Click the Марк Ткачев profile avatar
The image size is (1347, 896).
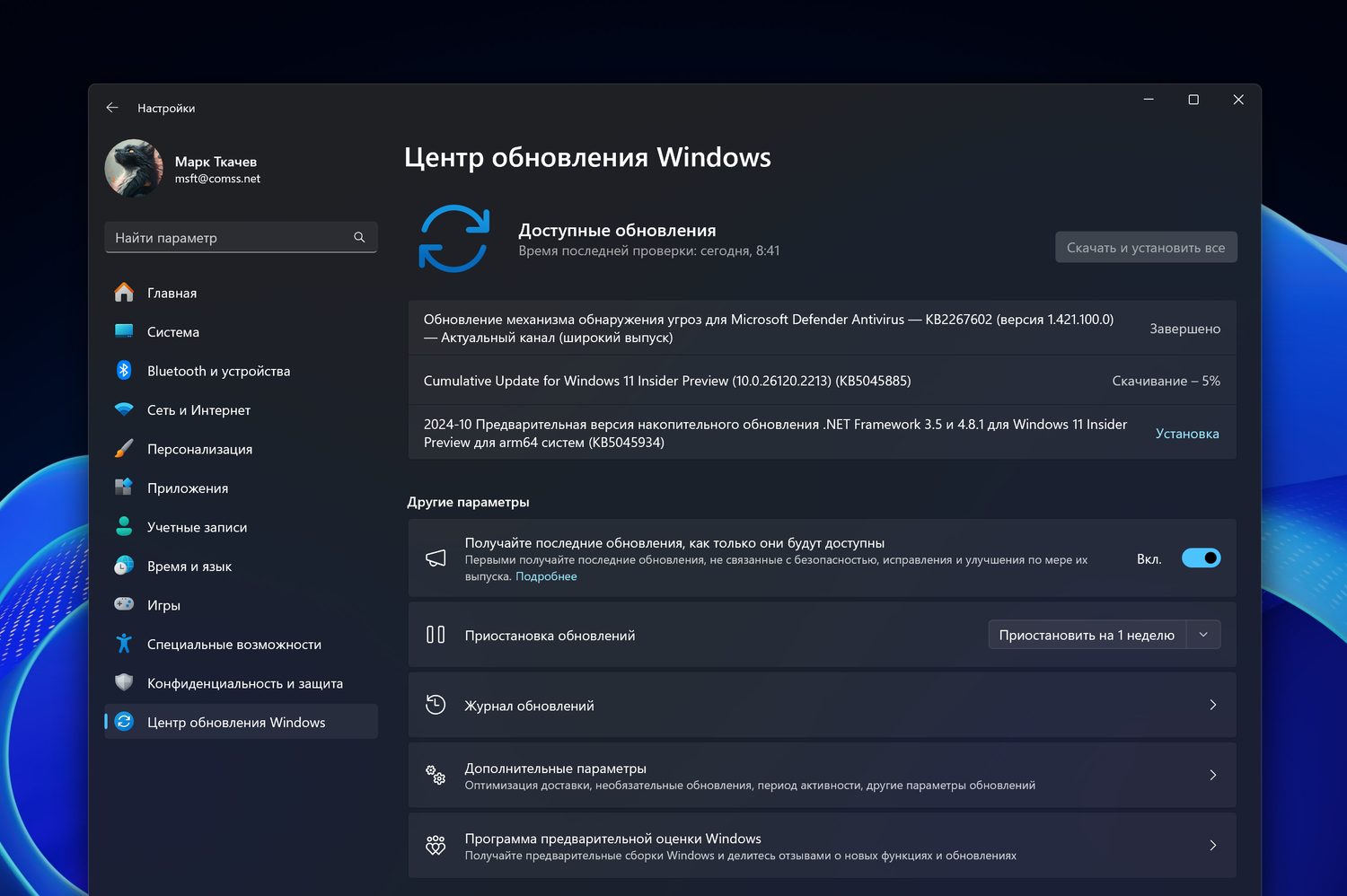point(134,168)
